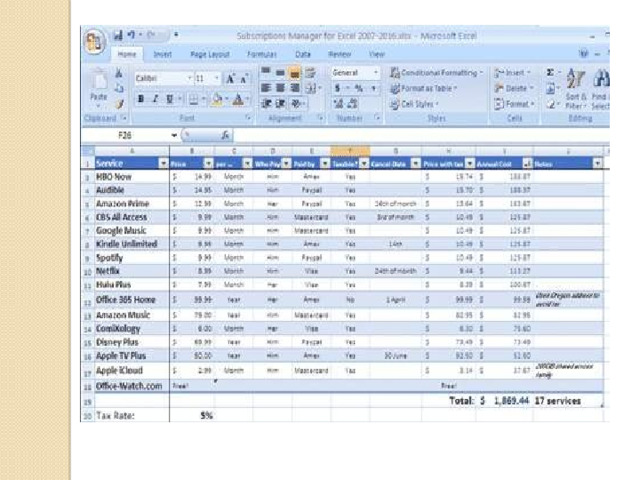Screen dimensions: 640x480
Task: Click the Copy icon in Clipboard group
Action: [119, 88]
